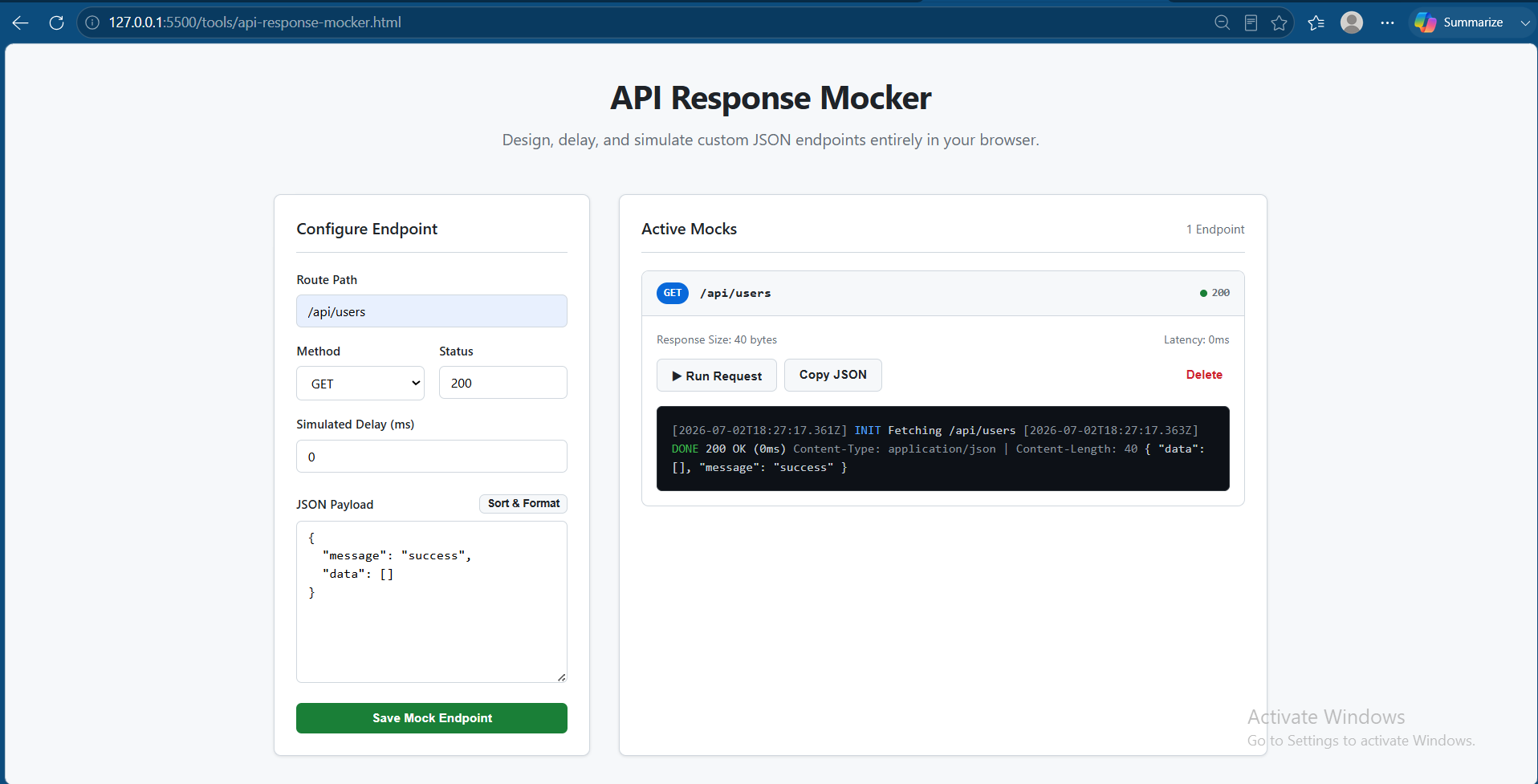The height and width of the screenshot is (784, 1538).
Task: Add this page to favorites with the star icon
Action: pos(1280,22)
